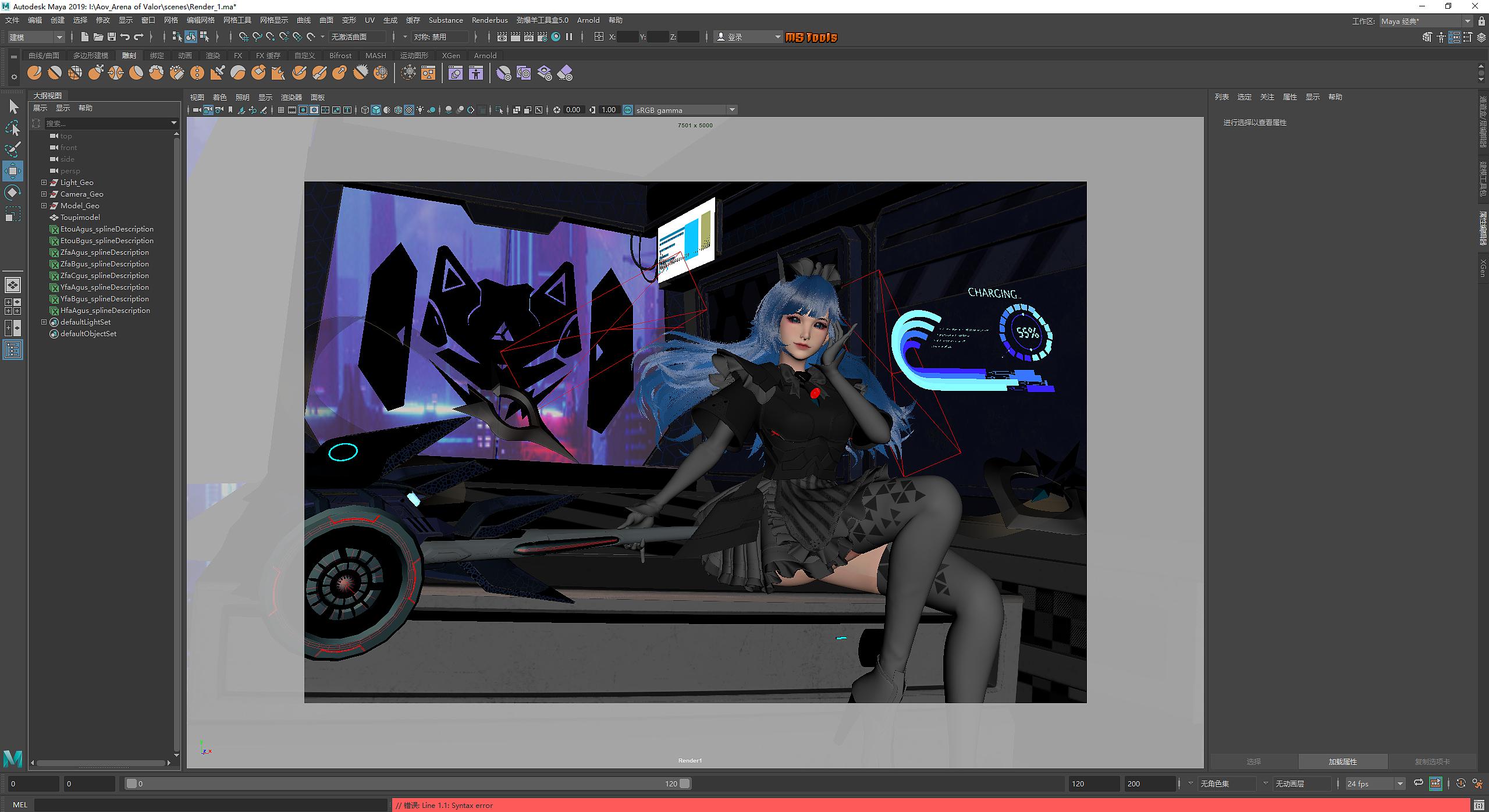Click the Outliner layout icon in toolbox
The width and height of the screenshot is (1489, 812).
click(x=13, y=350)
